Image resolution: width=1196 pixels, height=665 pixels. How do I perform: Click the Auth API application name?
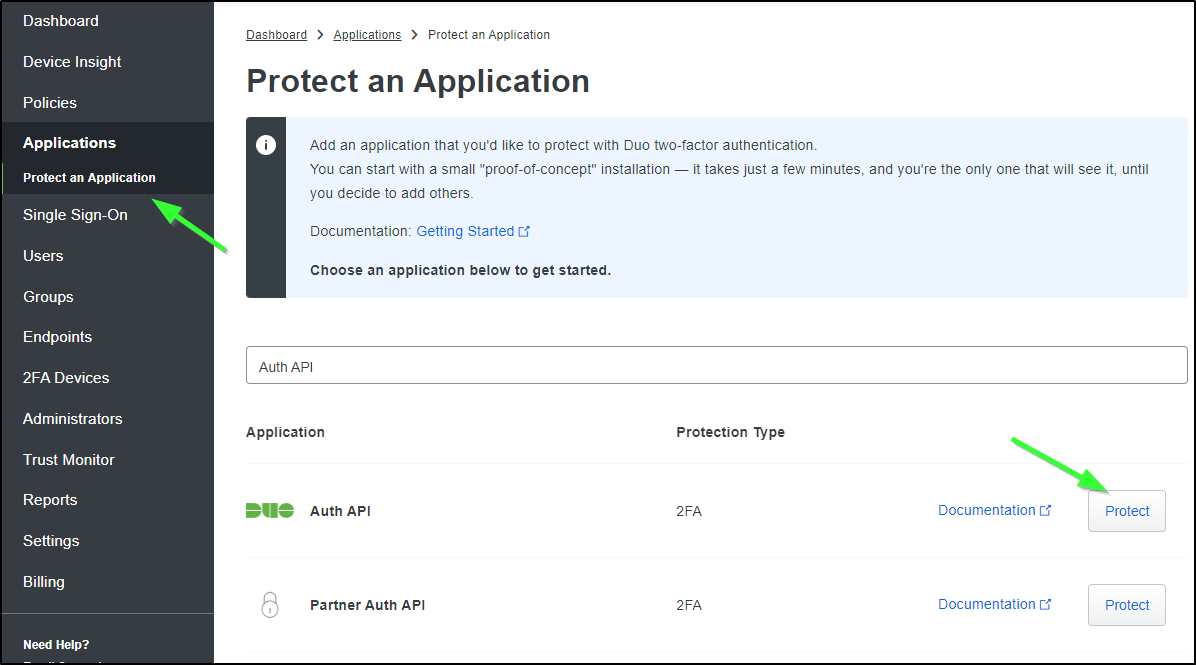click(340, 511)
